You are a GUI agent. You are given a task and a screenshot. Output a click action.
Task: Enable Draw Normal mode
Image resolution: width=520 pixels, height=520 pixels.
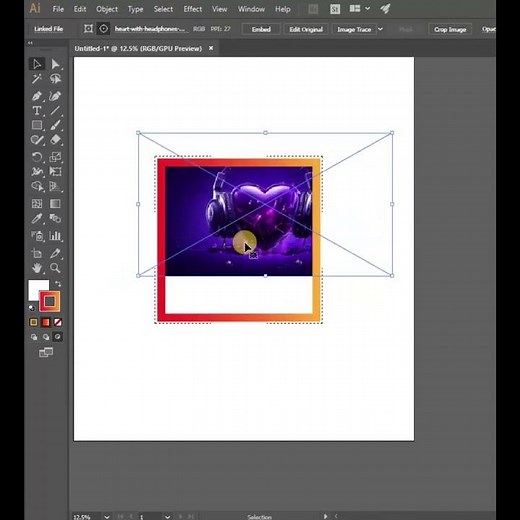point(34,337)
